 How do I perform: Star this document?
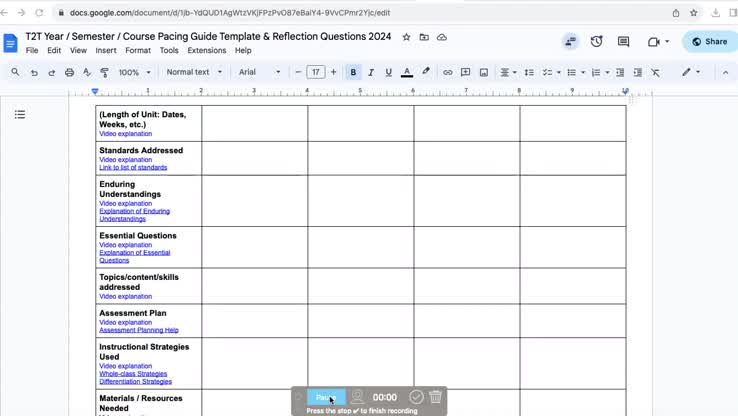[x=406, y=37]
